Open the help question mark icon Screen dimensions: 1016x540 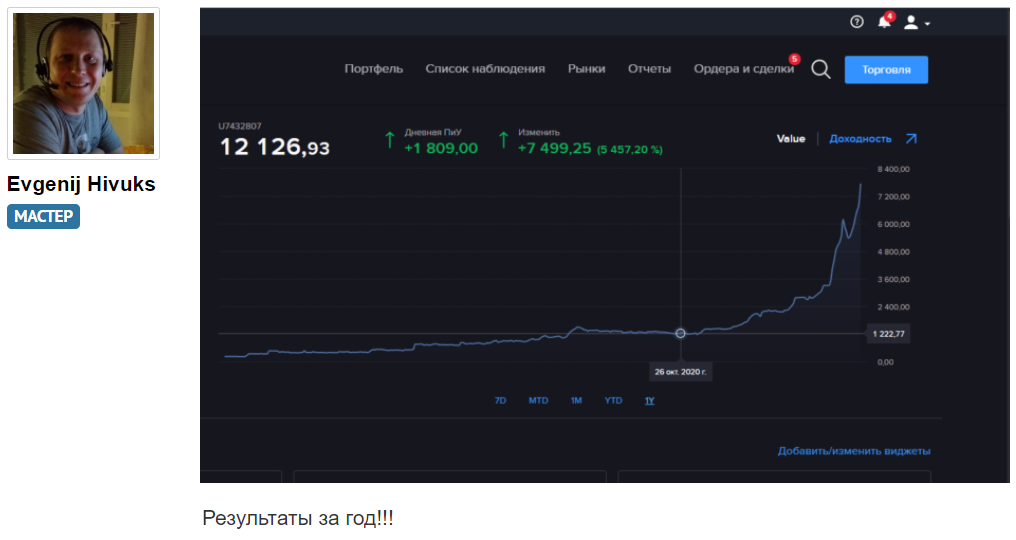(x=857, y=22)
